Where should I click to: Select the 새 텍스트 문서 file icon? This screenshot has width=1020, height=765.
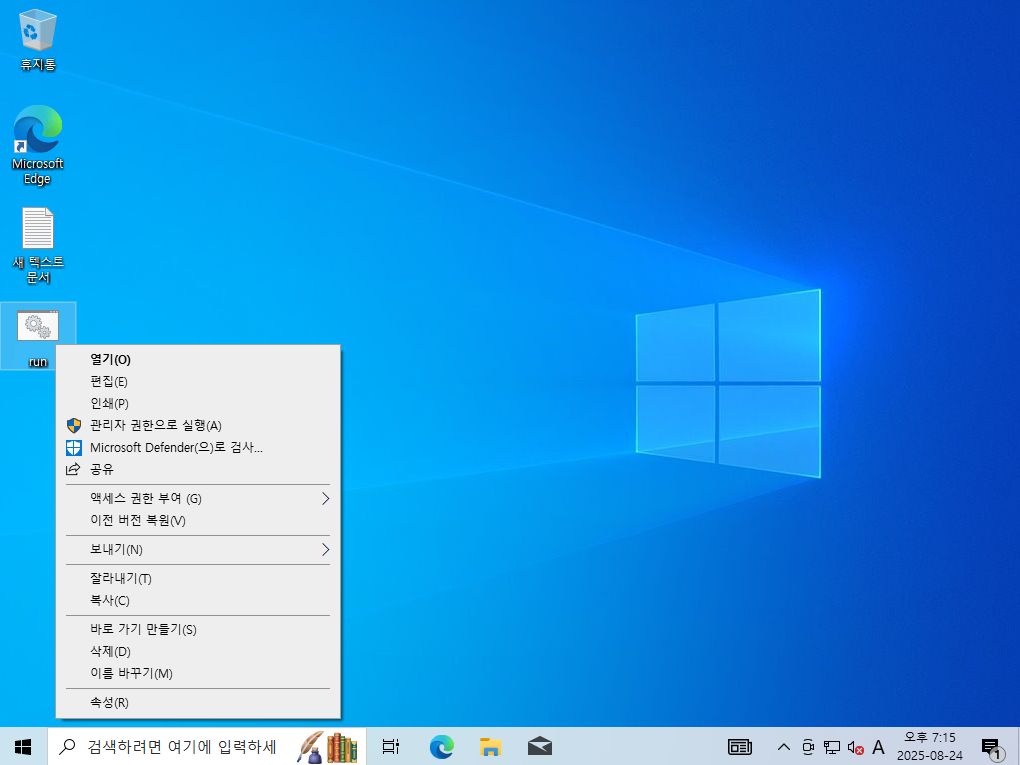coord(38,245)
